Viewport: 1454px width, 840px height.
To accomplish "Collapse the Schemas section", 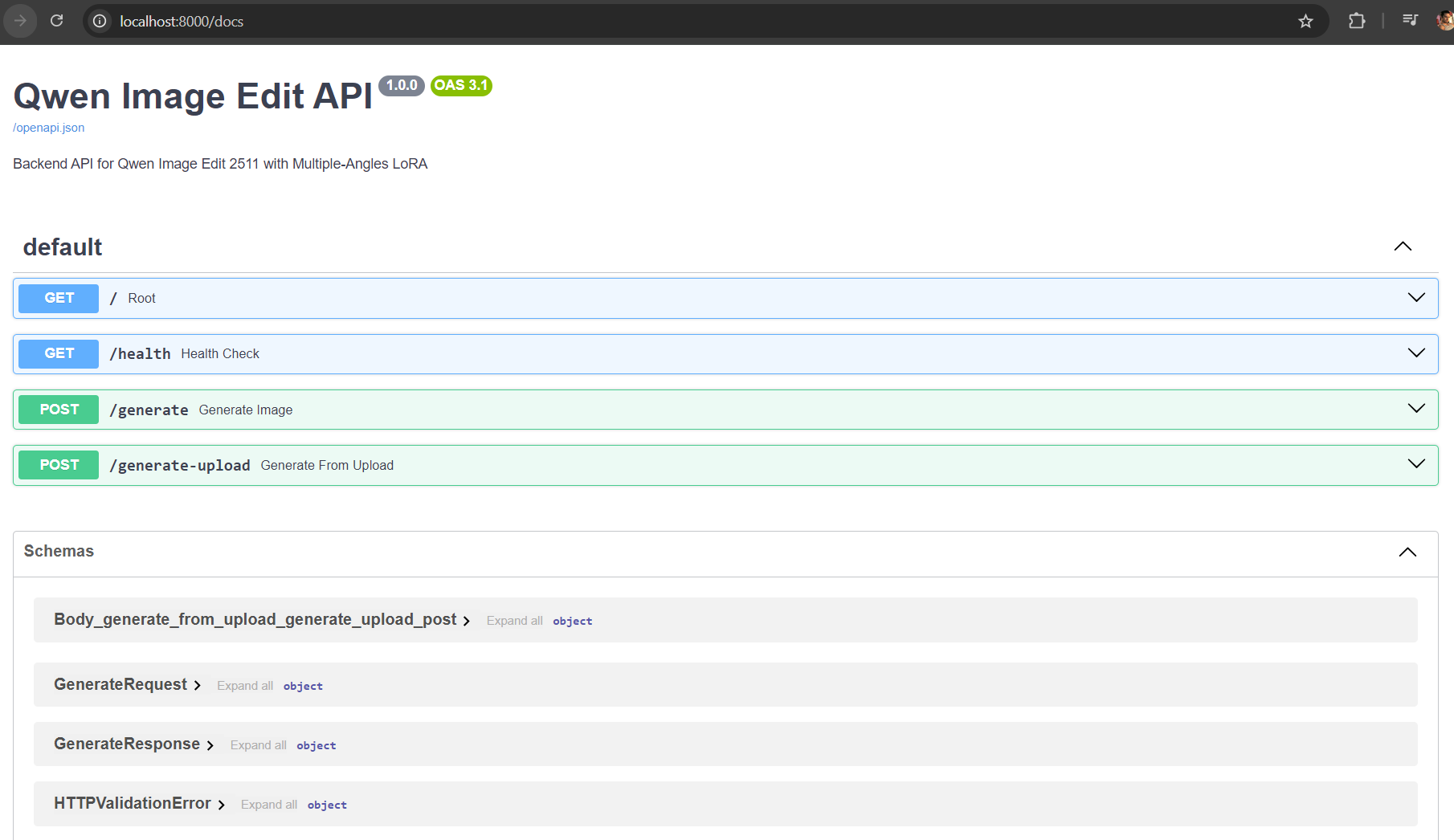I will [1407, 552].
